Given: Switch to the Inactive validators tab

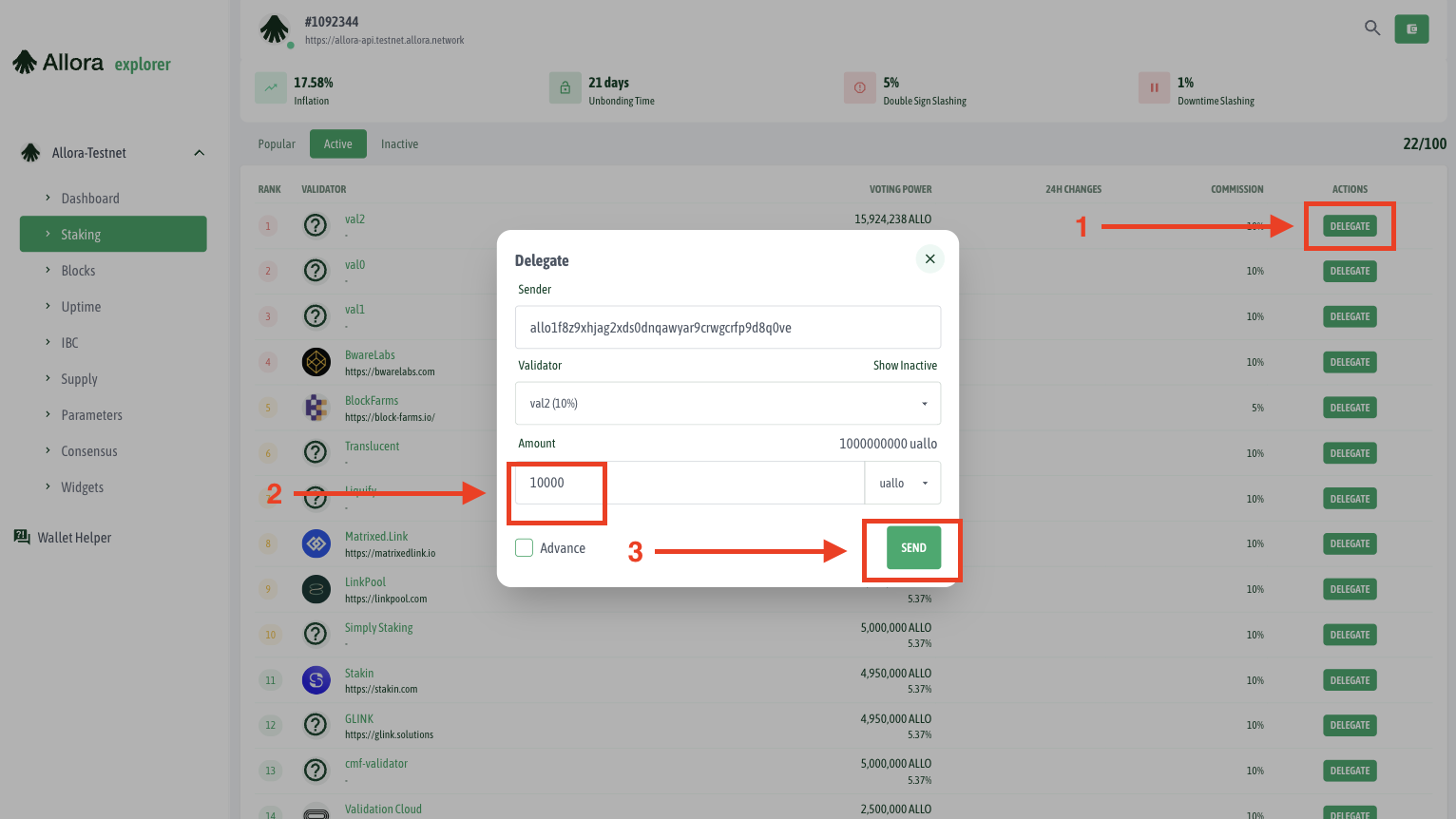Looking at the screenshot, I should 399,143.
